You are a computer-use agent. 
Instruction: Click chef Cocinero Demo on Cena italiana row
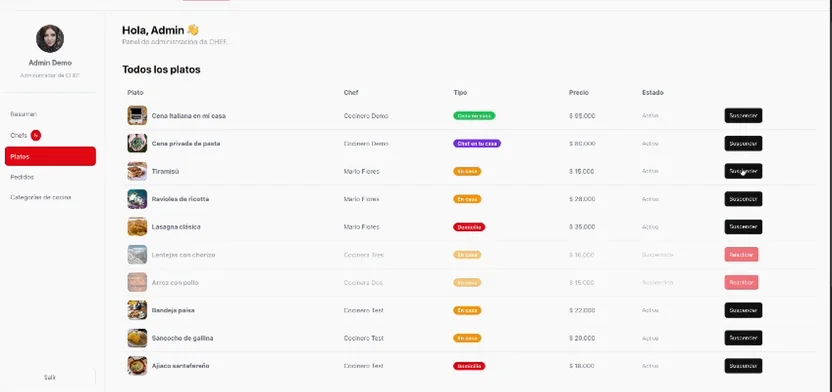(366, 116)
